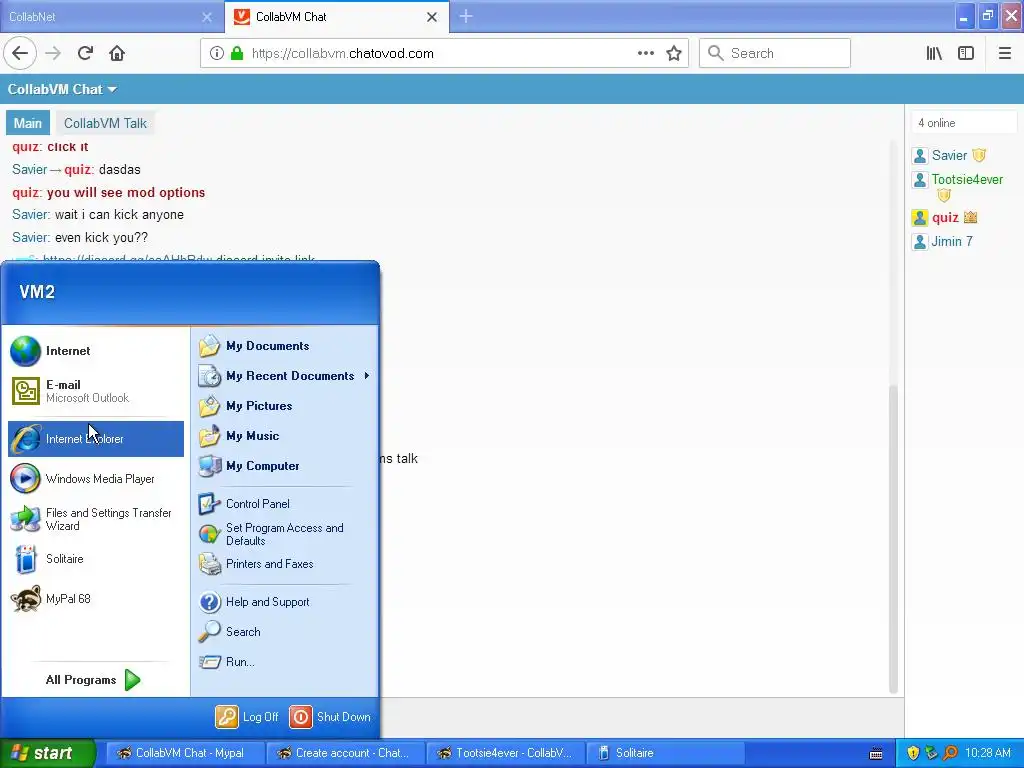
Task: Open Control Panel
Action: click(x=285, y=504)
